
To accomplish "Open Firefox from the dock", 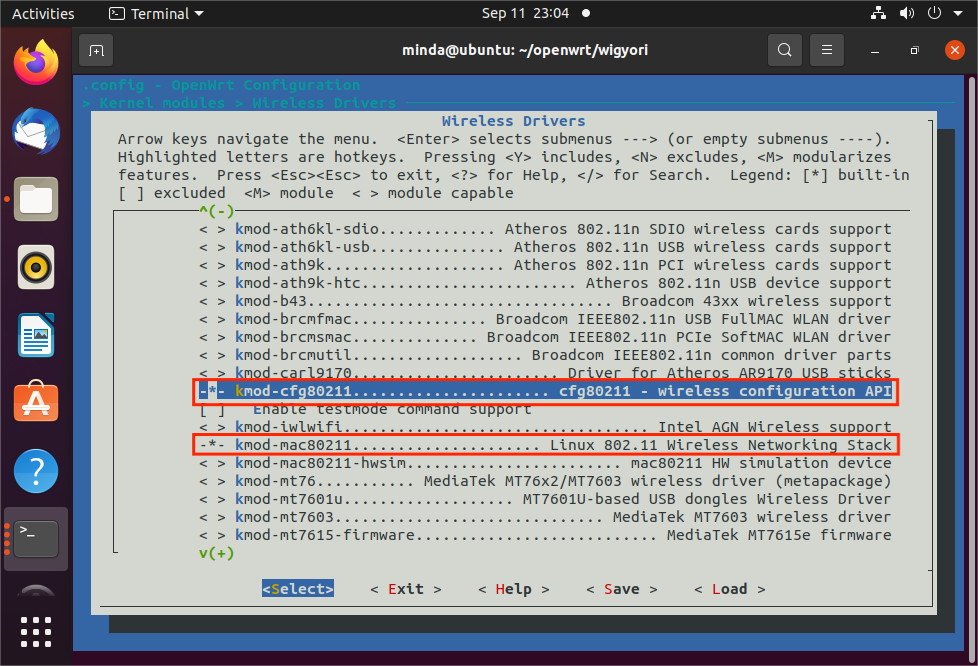I will click(x=36, y=62).
